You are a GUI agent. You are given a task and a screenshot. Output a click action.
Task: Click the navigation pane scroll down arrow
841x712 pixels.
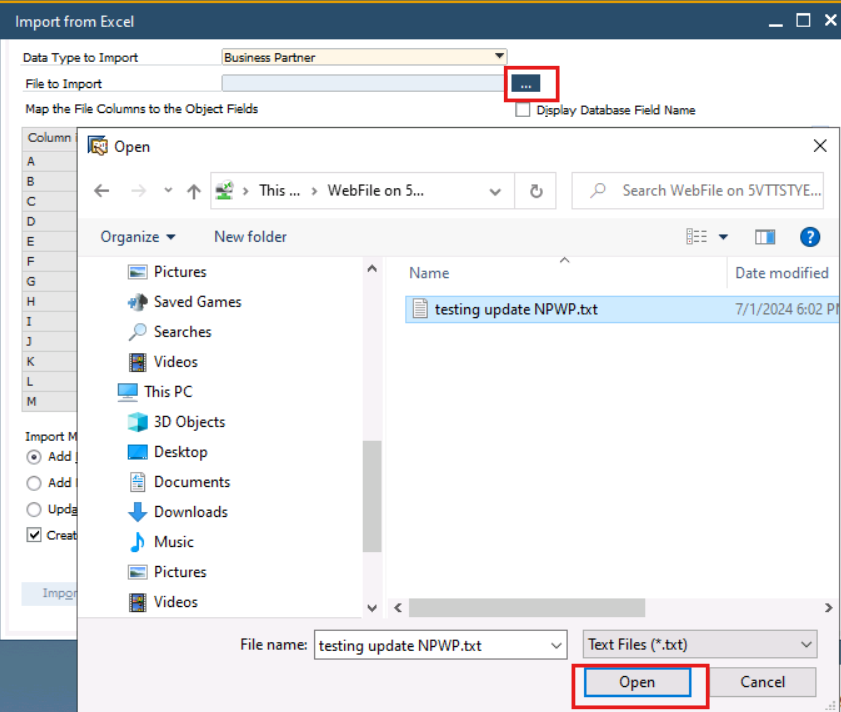tap(372, 608)
